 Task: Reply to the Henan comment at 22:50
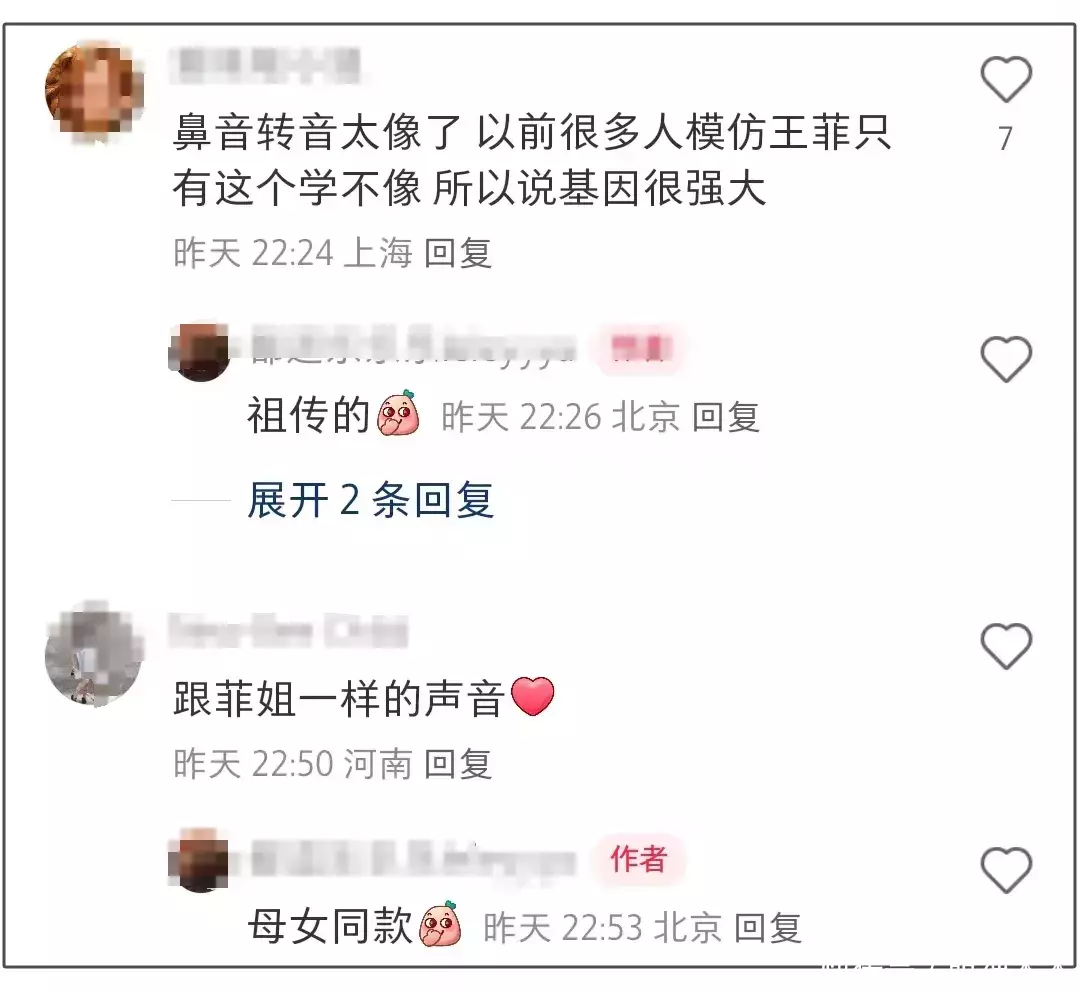click(457, 764)
